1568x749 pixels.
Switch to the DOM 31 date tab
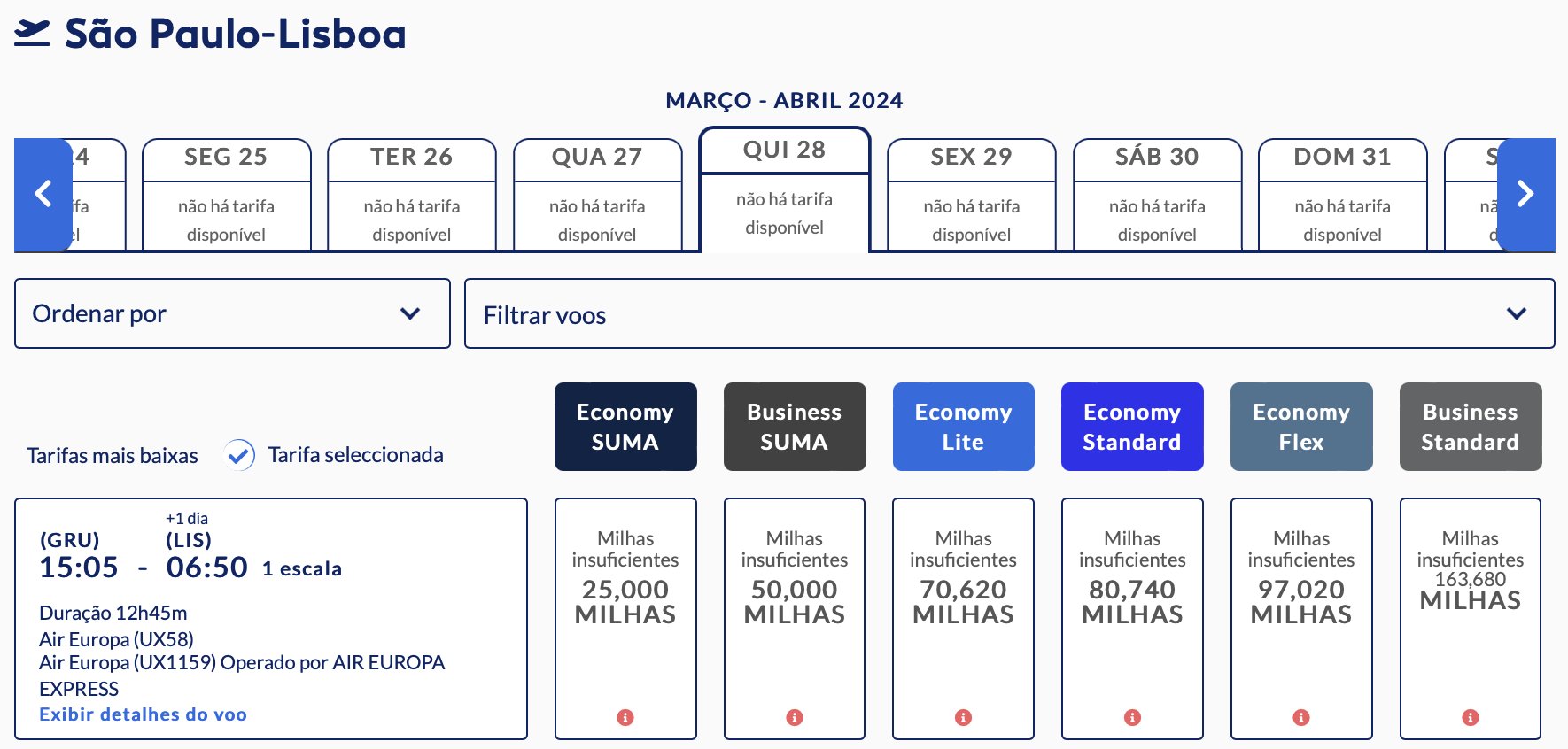click(x=1343, y=195)
